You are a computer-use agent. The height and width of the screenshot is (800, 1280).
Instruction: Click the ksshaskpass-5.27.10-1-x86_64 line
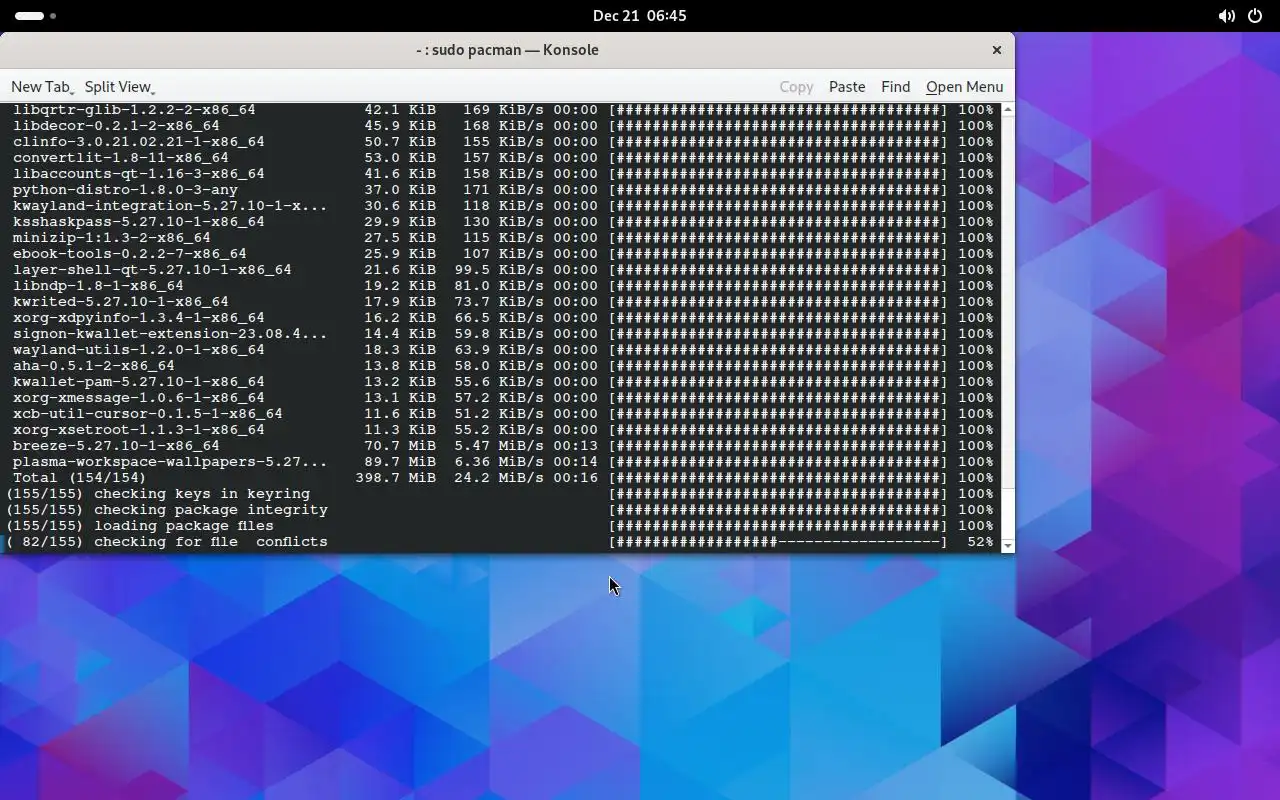pos(503,222)
